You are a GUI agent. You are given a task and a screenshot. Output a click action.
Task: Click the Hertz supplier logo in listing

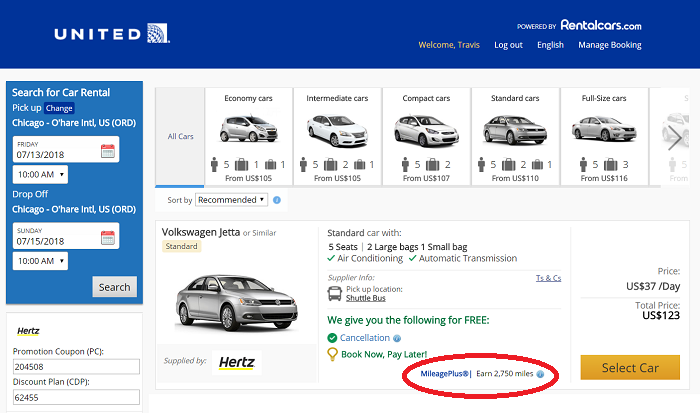pyautogui.click(x=237, y=362)
